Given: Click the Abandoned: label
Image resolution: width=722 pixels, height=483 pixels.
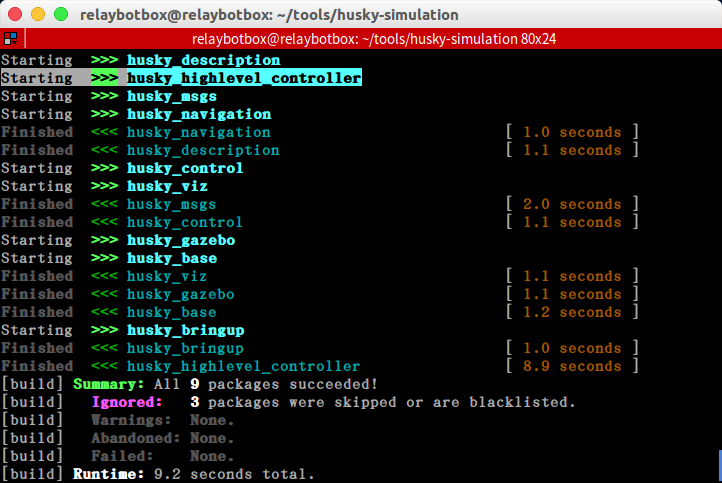Looking at the screenshot, I should coord(136,438).
